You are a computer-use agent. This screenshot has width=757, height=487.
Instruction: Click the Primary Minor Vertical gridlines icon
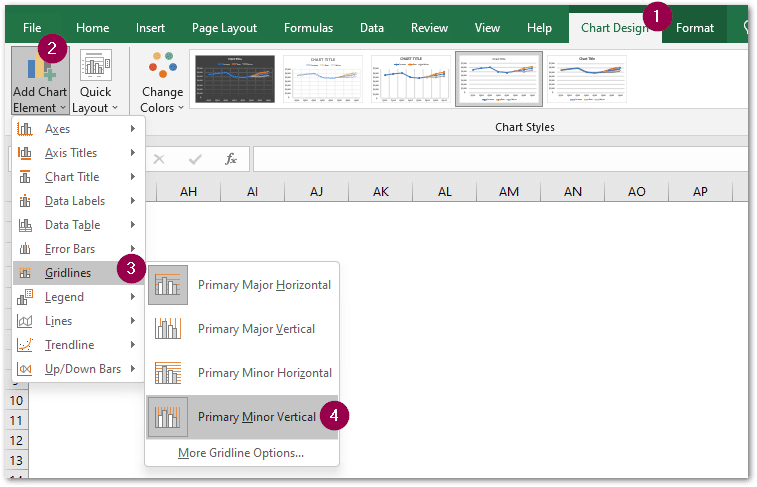tap(167, 417)
